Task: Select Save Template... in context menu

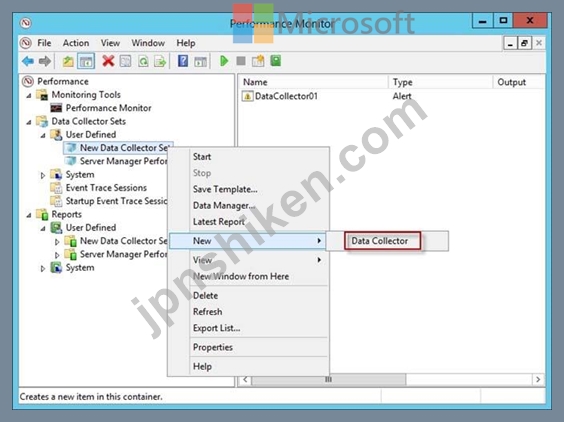Action: click(x=225, y=189)
